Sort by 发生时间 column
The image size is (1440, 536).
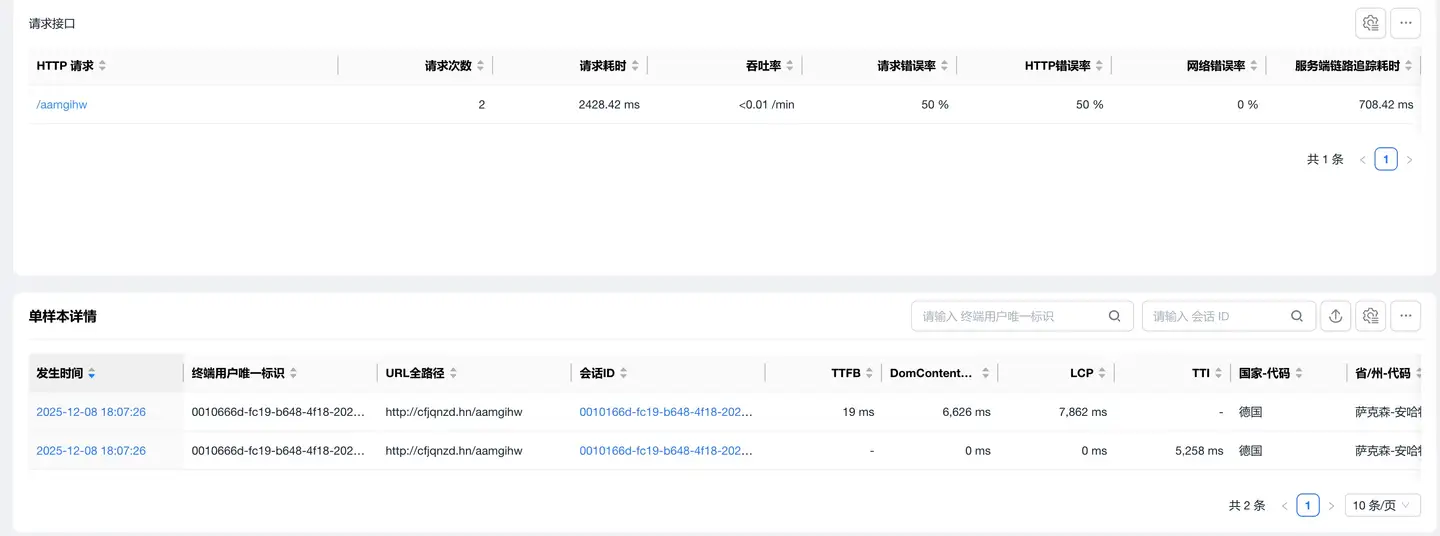click(92, 373)
